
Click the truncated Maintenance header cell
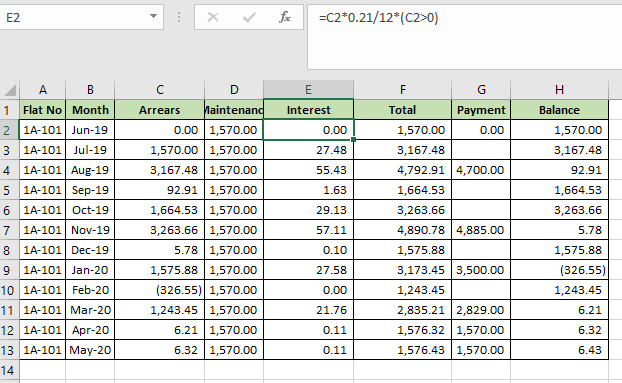click(x=234, y=110)
